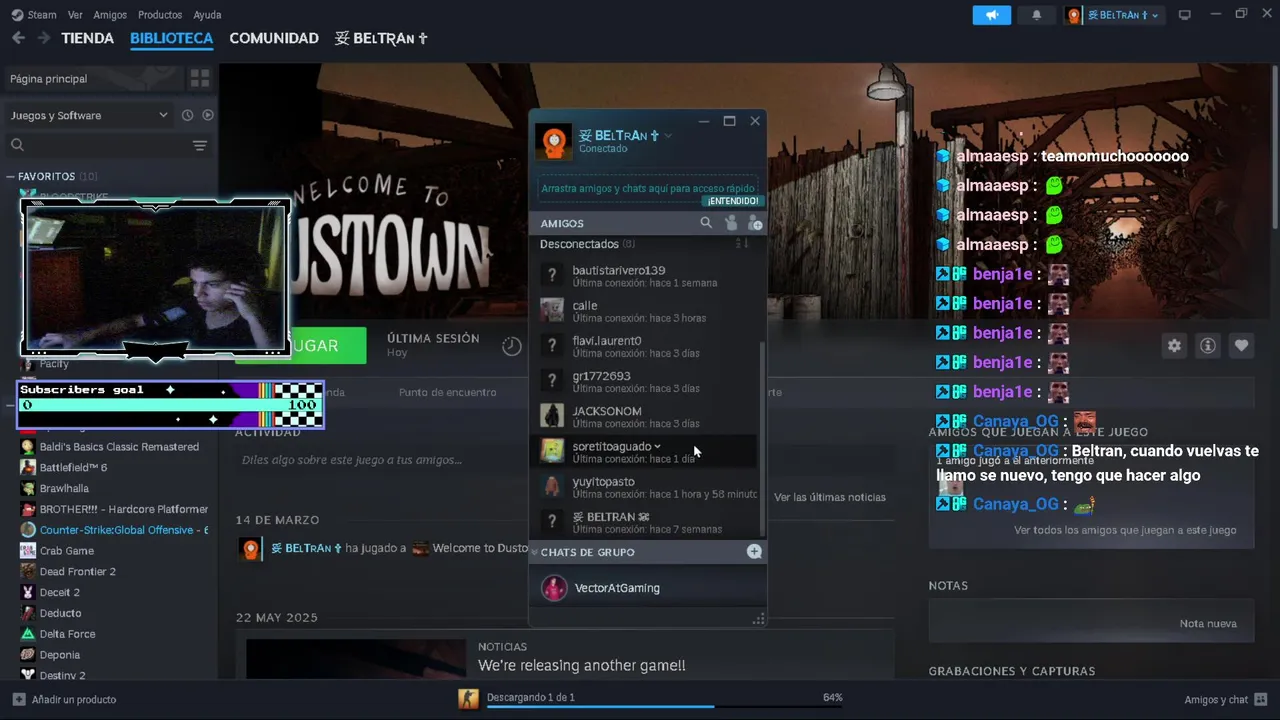Click the library search field
Viewport: 1280px width, 720px height.
[96, 146]
